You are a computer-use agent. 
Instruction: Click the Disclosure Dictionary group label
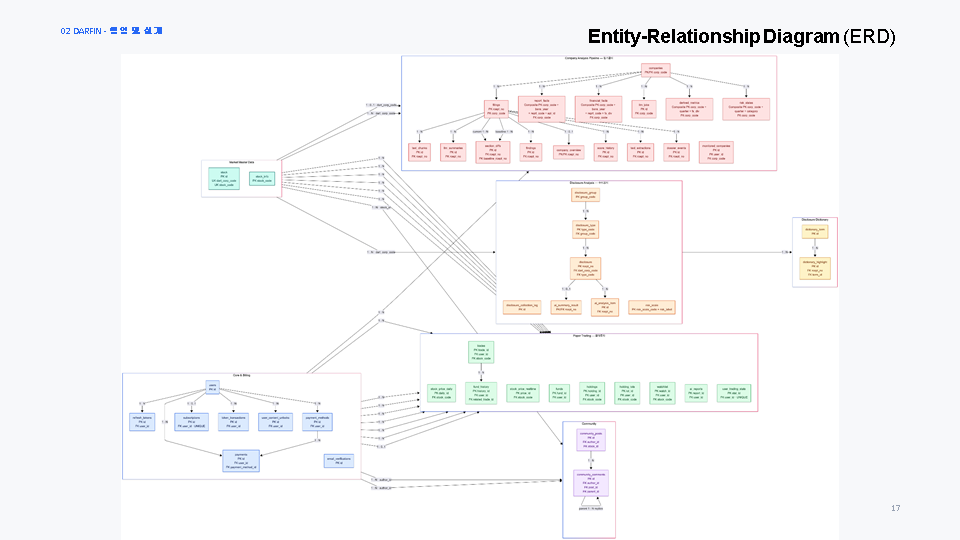(x=815, y=220)
